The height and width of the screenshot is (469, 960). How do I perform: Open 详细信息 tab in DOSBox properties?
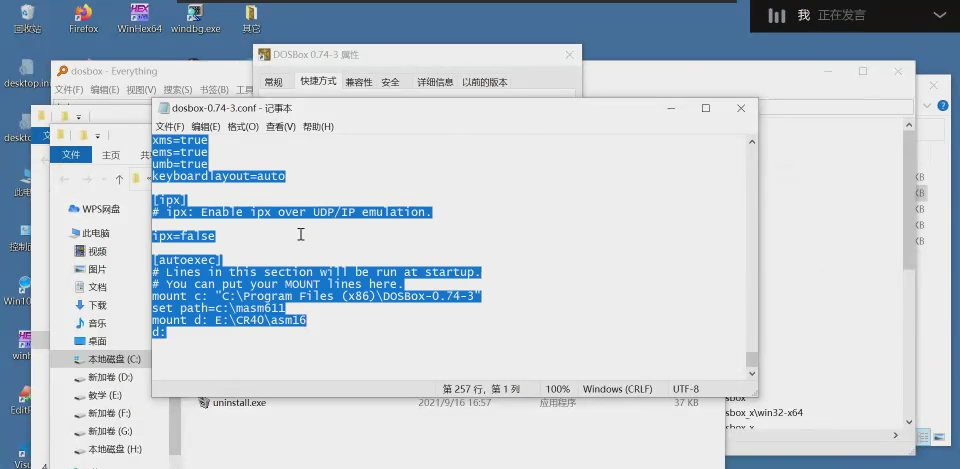(x=435, y=82)
